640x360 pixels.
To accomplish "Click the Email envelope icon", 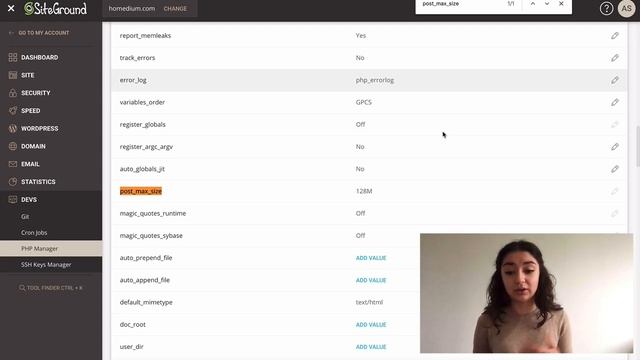I will pos(13,164).
